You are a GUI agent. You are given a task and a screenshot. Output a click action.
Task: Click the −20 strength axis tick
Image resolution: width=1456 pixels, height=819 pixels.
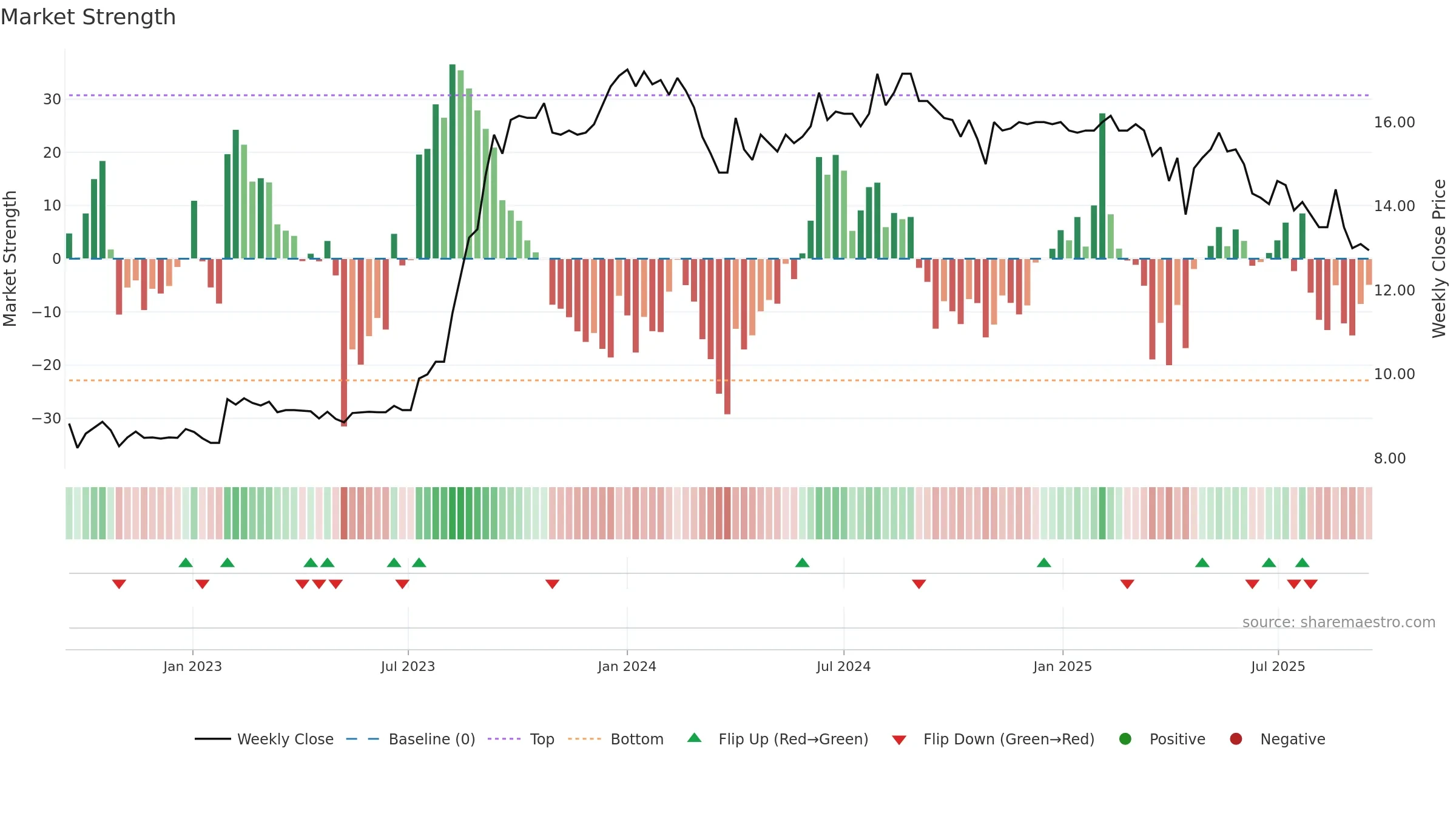[x=47, y=365]
